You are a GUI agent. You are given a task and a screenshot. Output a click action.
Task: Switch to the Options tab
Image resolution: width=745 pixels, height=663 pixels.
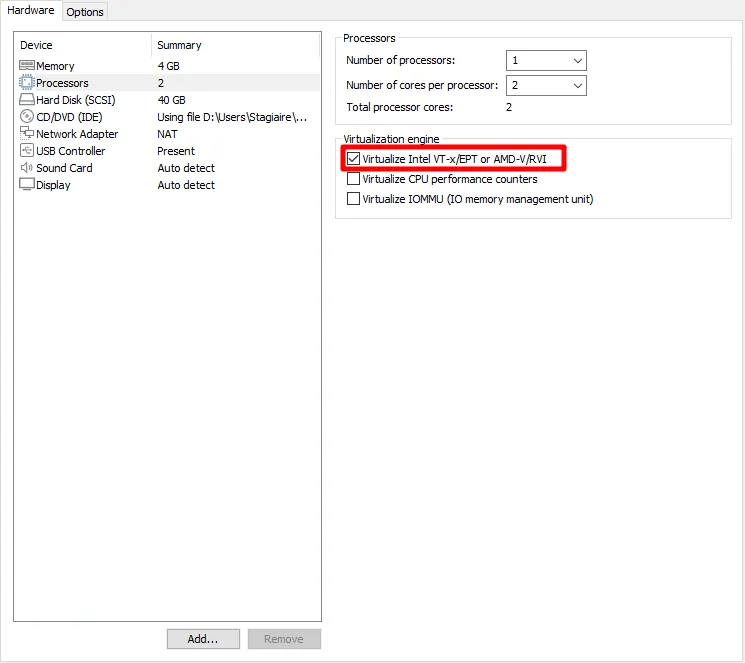85,12
